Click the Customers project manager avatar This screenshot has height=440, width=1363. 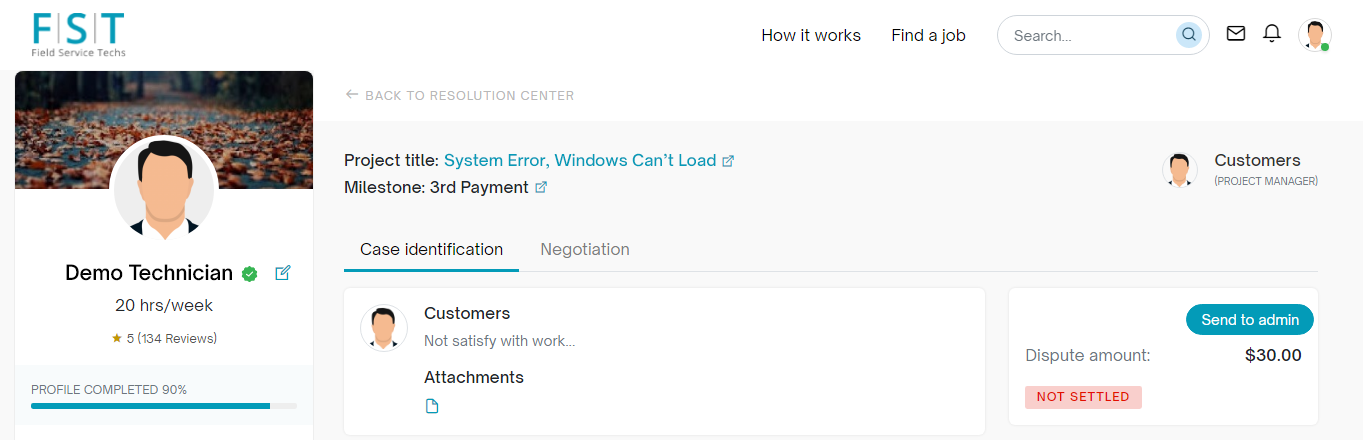(x=1180, y=169)
